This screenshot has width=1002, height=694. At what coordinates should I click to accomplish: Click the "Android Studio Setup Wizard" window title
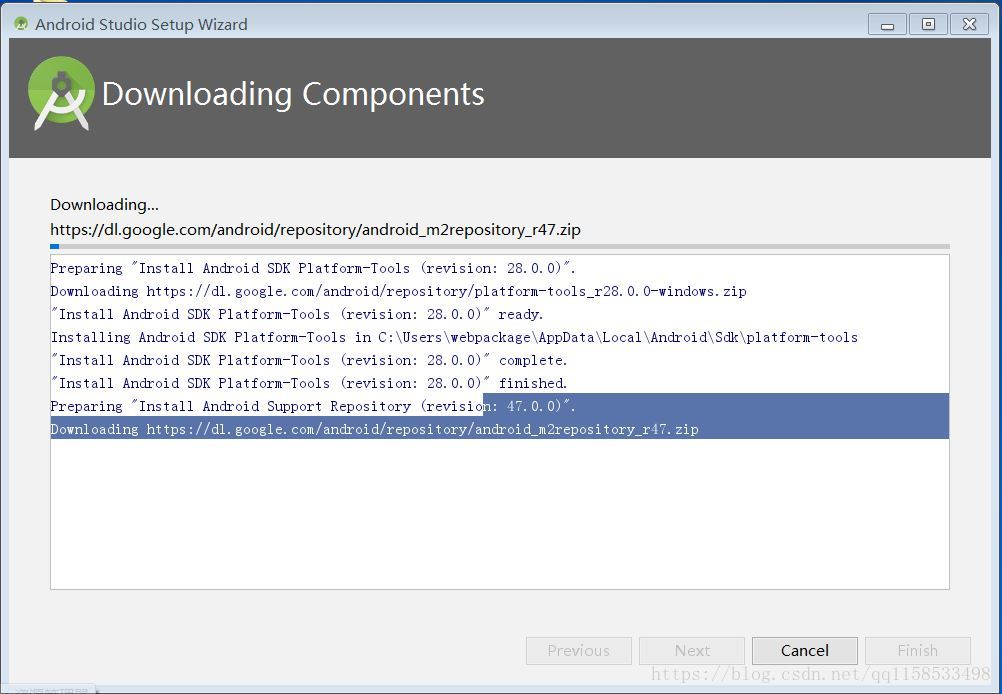pos(141,24)
